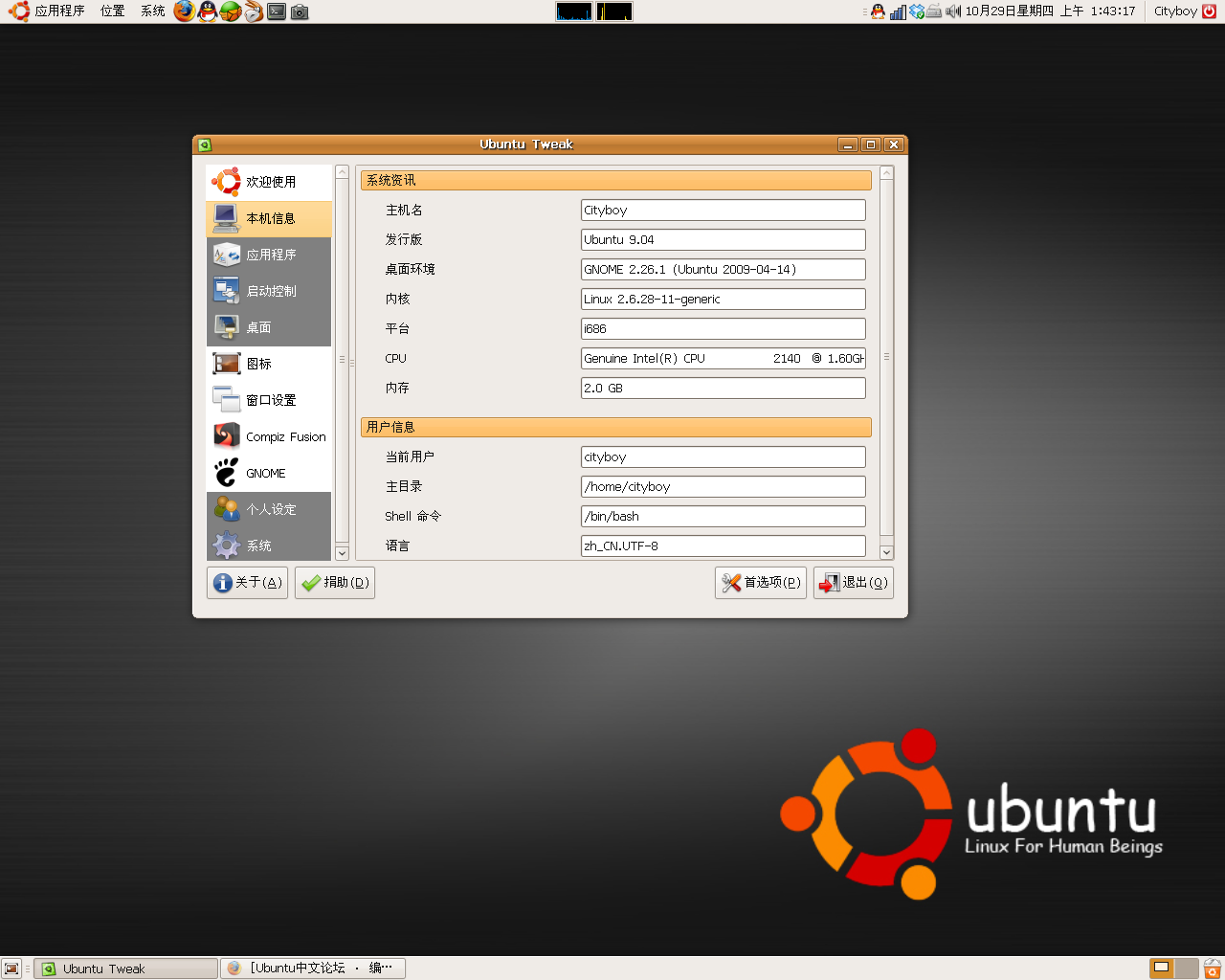Open the 应用程序 section in sidebar
1225x980 pixels.
269,255
